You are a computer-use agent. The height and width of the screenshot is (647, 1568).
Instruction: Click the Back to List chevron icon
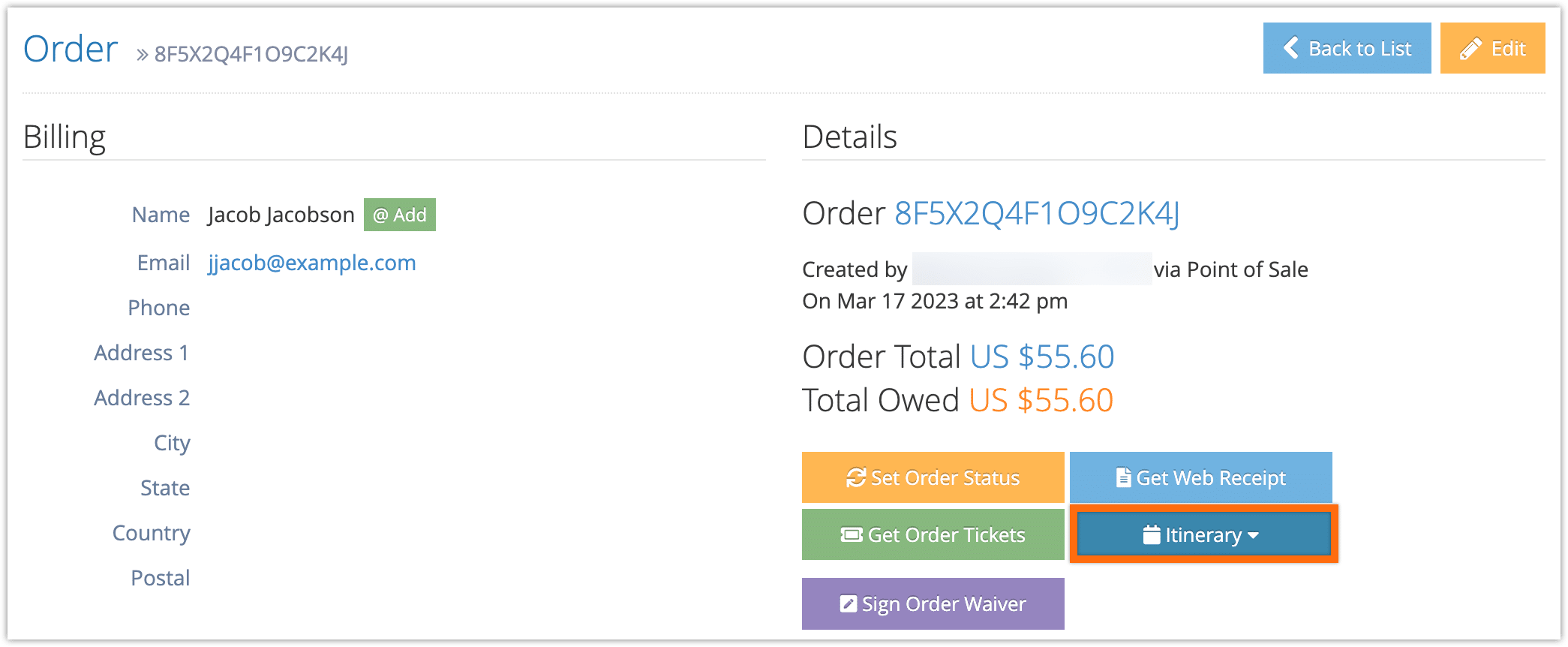point(1291,48)
